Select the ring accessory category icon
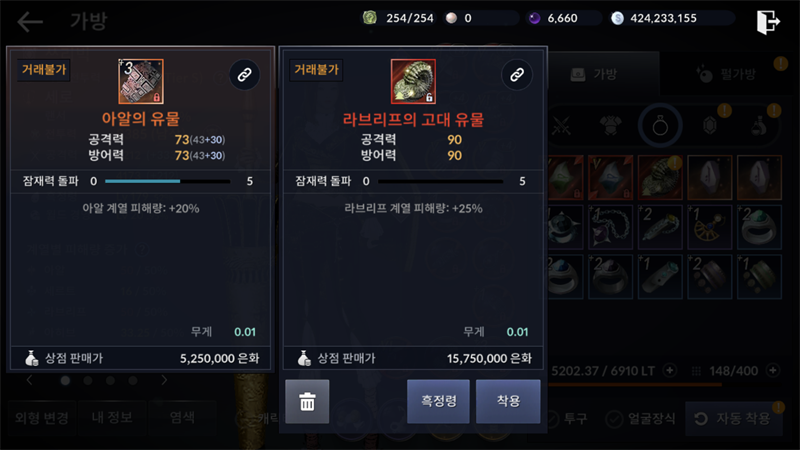This screenshot has height=450, width=800. tap(660, 125)
